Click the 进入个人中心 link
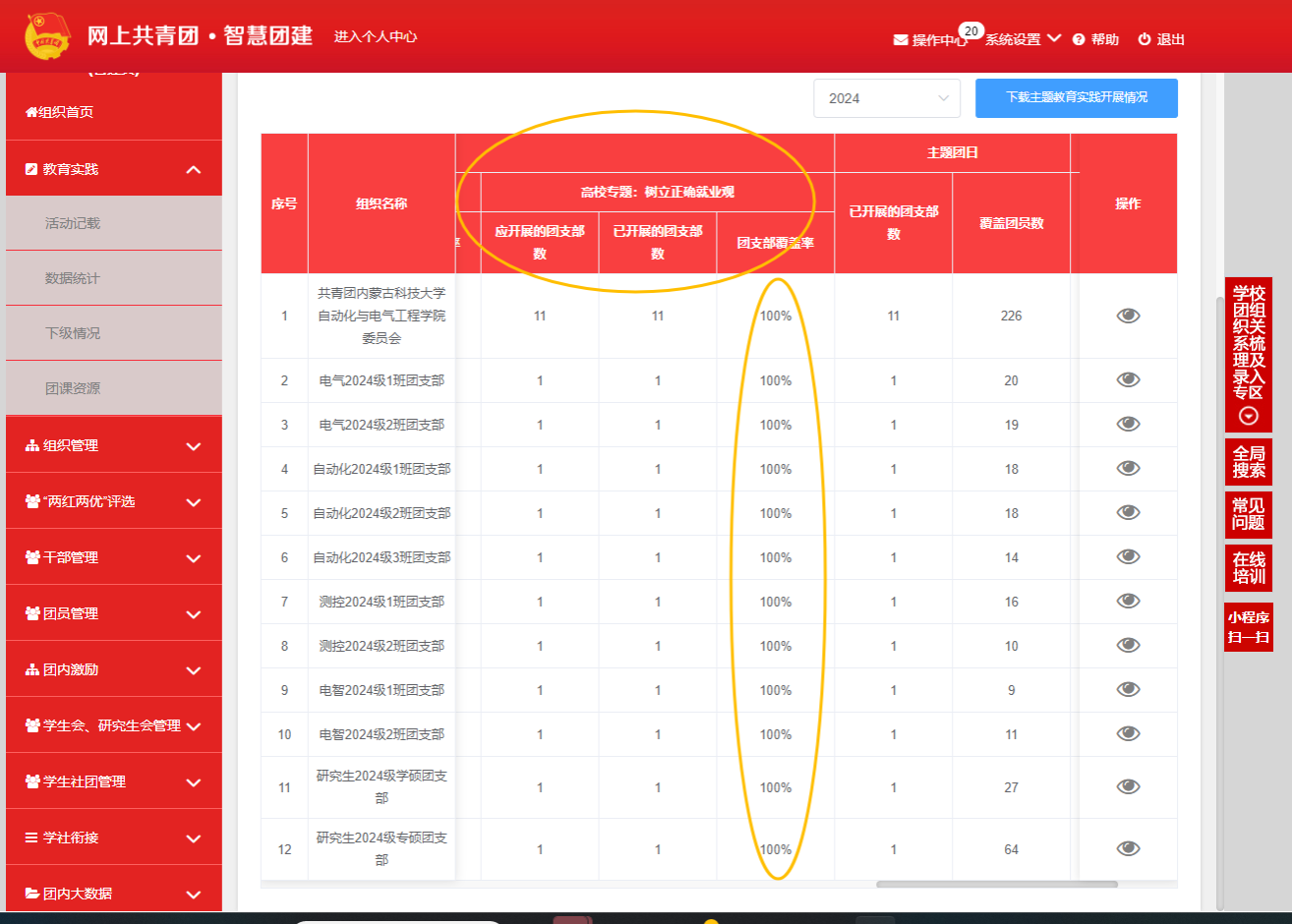Viewport: 1292px width, 924px height. click(376, 36)
